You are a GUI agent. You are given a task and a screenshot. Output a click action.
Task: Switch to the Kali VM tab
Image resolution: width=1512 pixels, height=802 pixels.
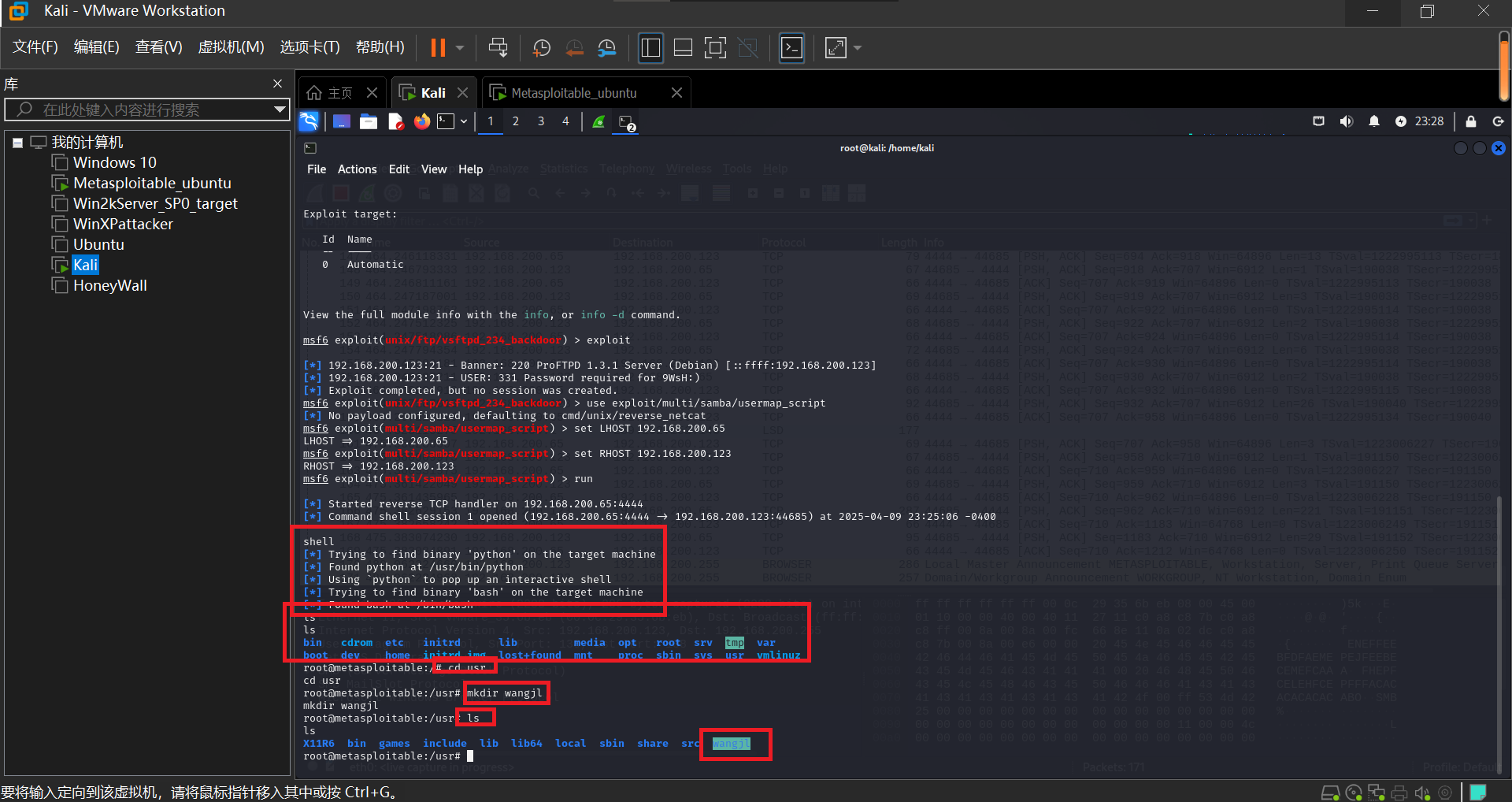pyautogui.click(x=424, y=93)
